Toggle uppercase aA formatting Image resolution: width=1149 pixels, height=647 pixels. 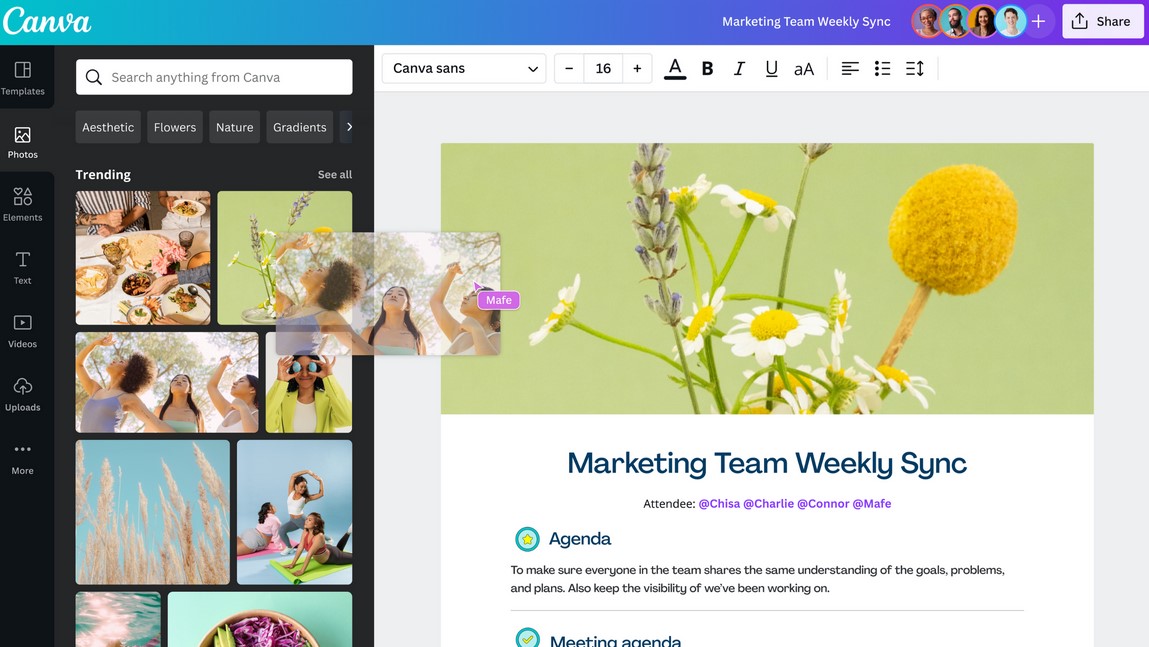804,69
